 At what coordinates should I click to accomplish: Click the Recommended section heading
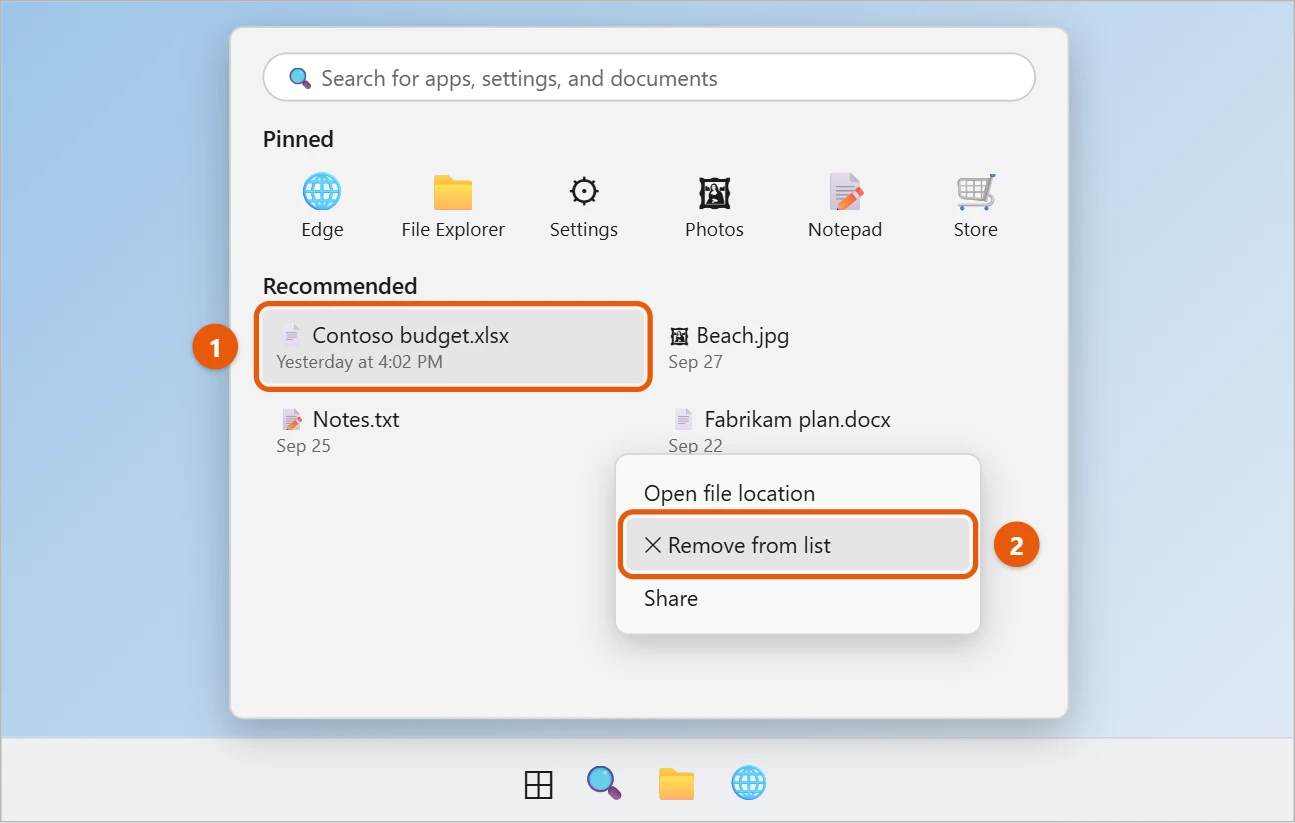[340, 286]
